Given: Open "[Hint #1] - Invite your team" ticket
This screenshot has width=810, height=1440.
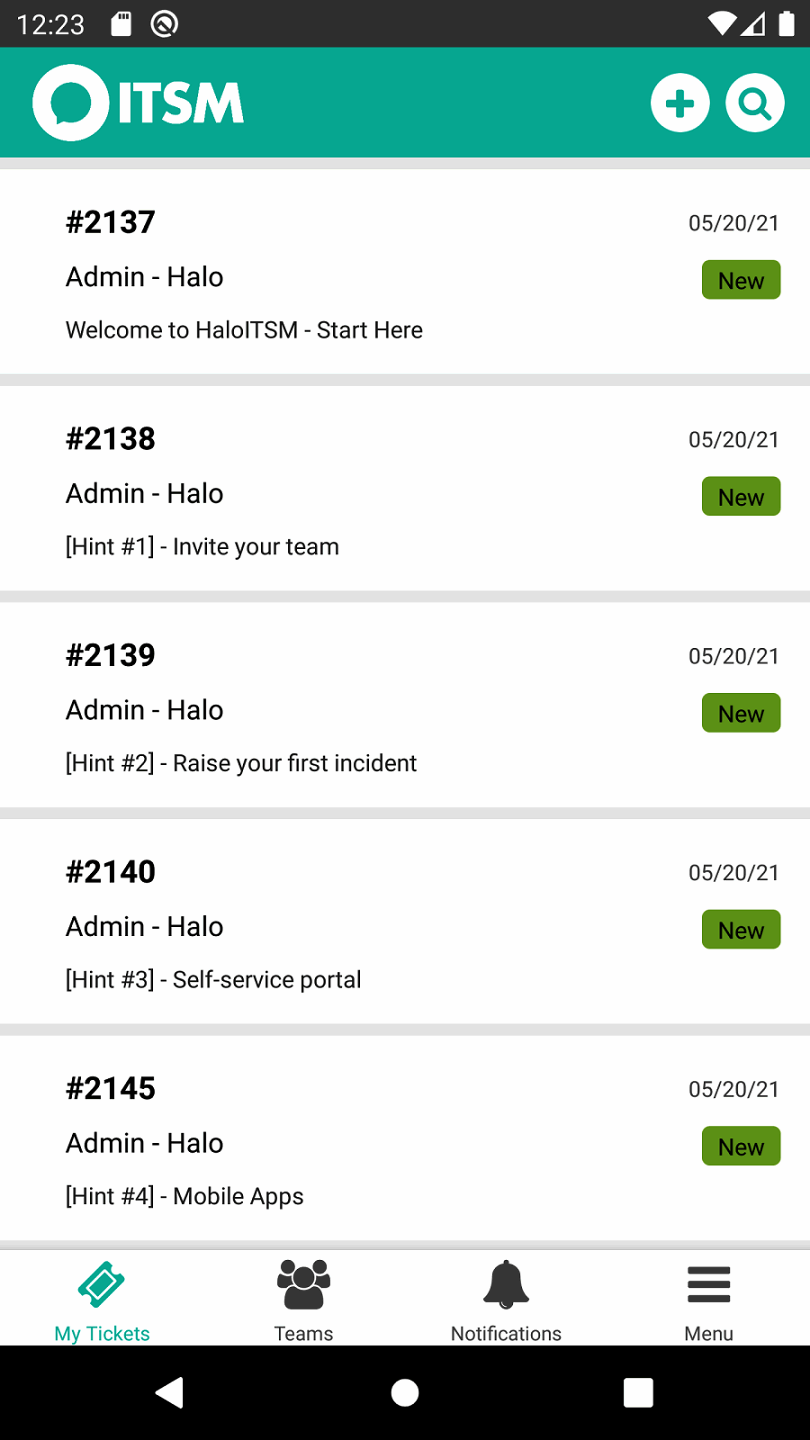Looking at the screenshot, I should [202, 546].
